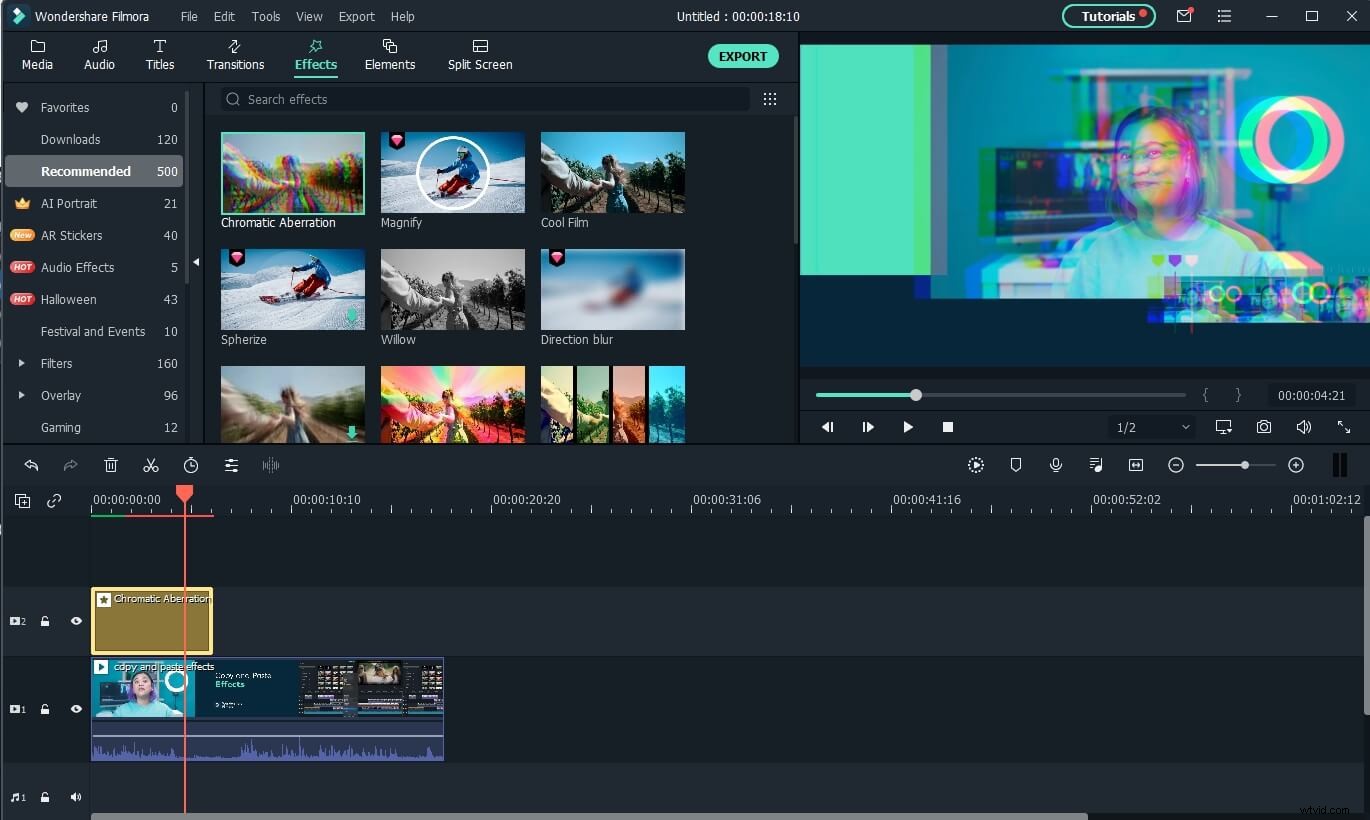Open Tutorials from the title bar
The height and width of the screenshot is (820, 1370).
click(x=1108, y=16)
